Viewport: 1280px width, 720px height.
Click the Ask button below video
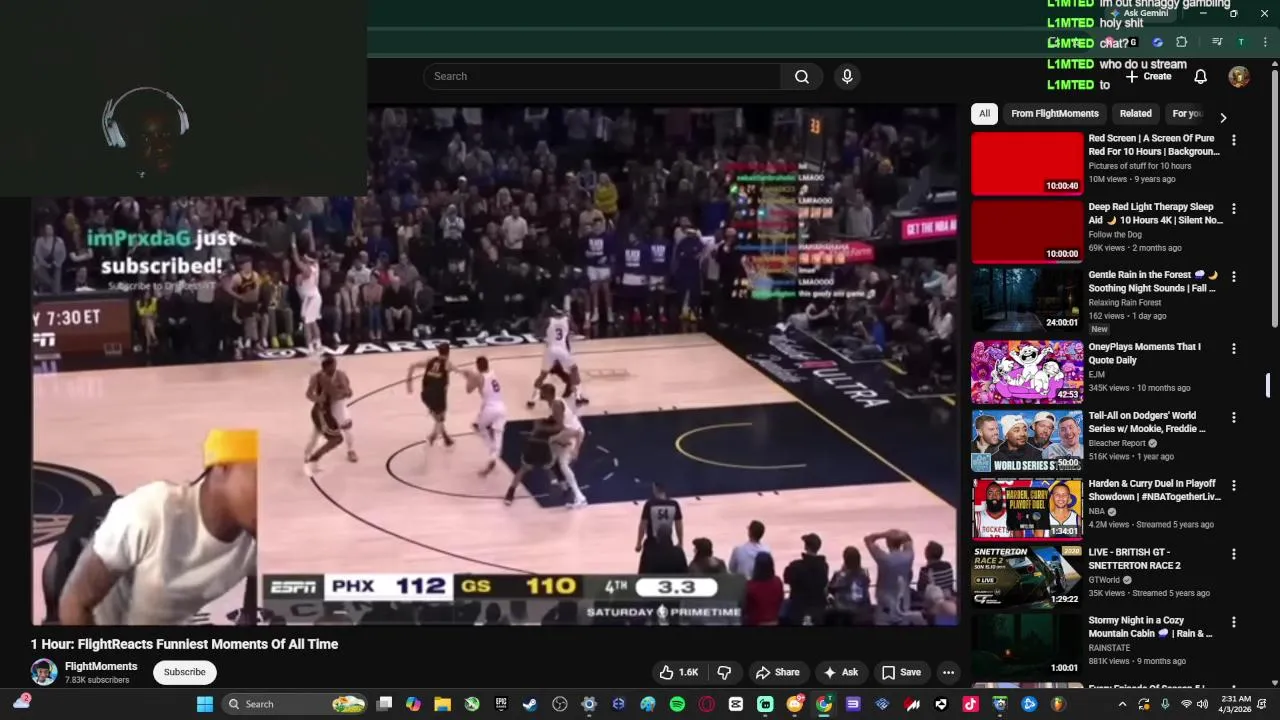[840, 672]
